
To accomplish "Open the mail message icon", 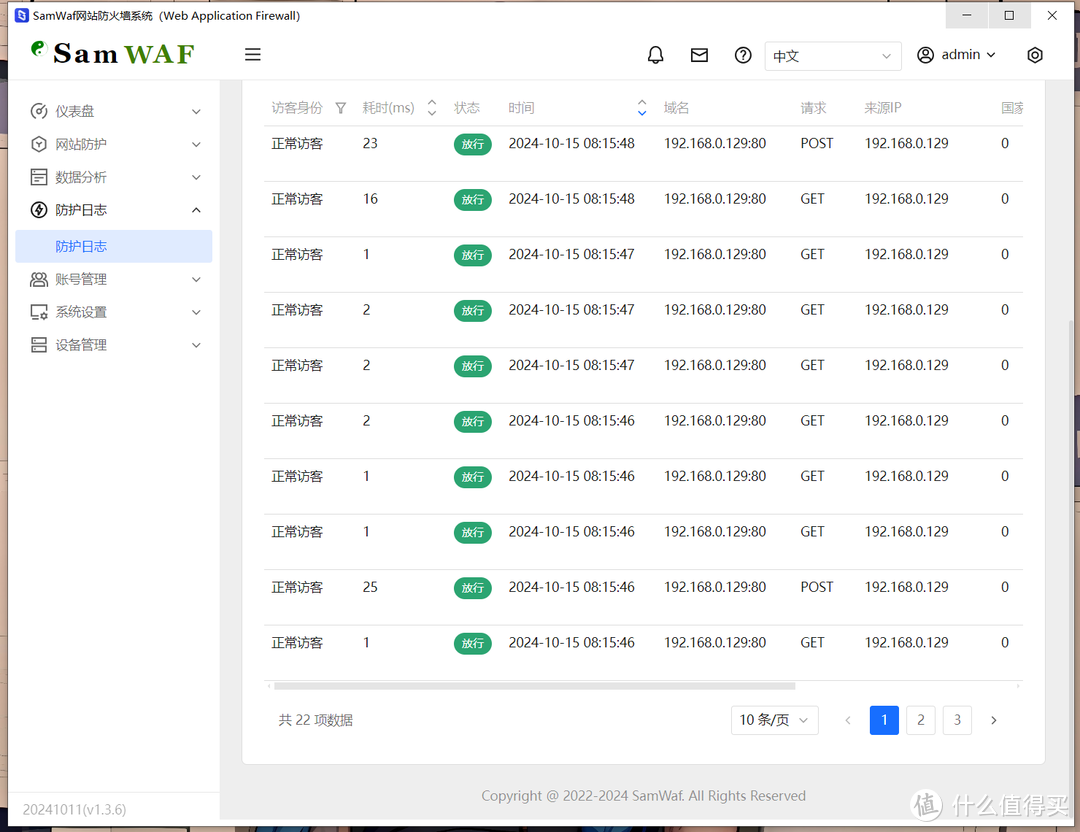I will (699, 55).
